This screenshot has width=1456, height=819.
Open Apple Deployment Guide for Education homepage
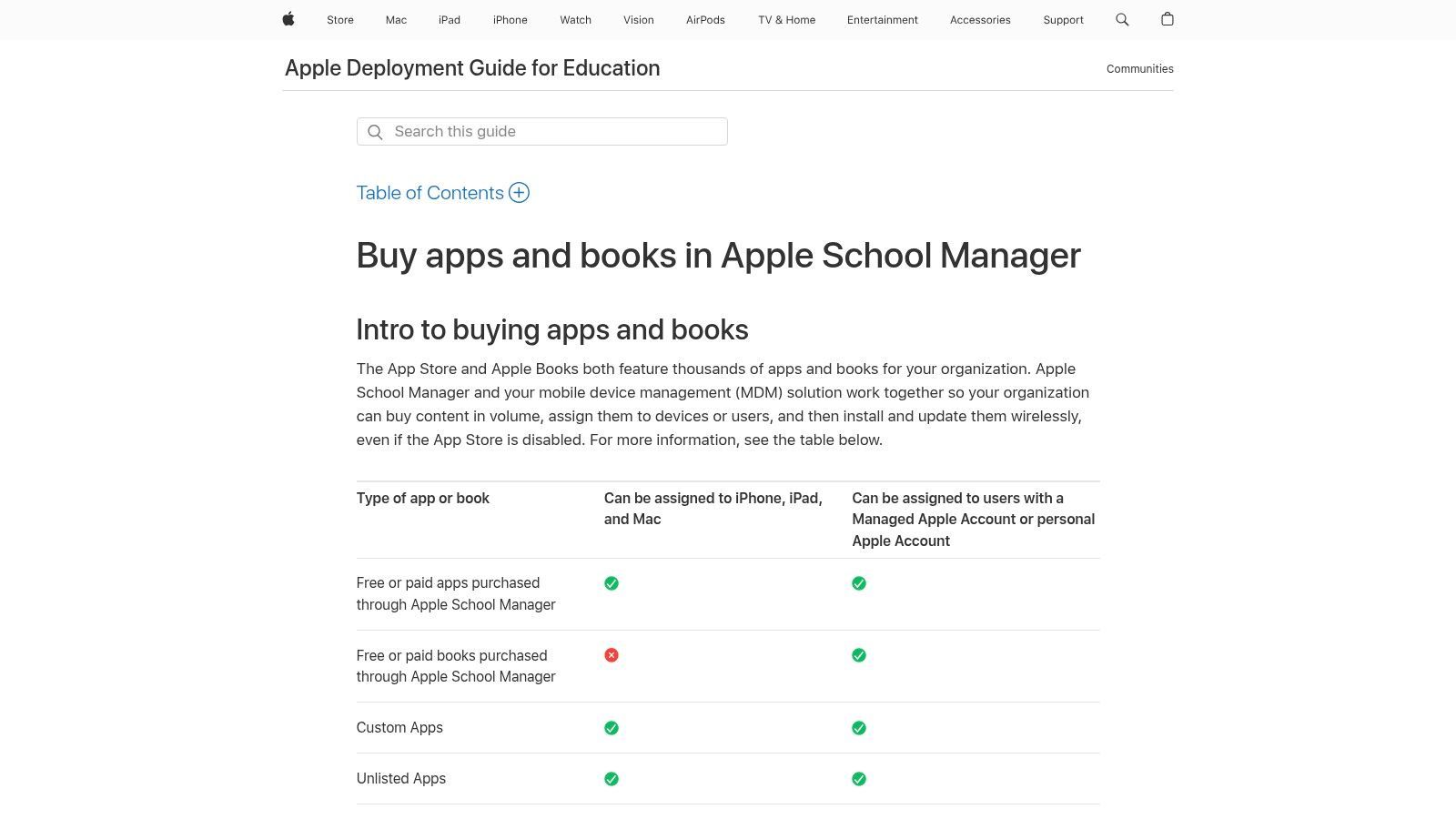472,67
